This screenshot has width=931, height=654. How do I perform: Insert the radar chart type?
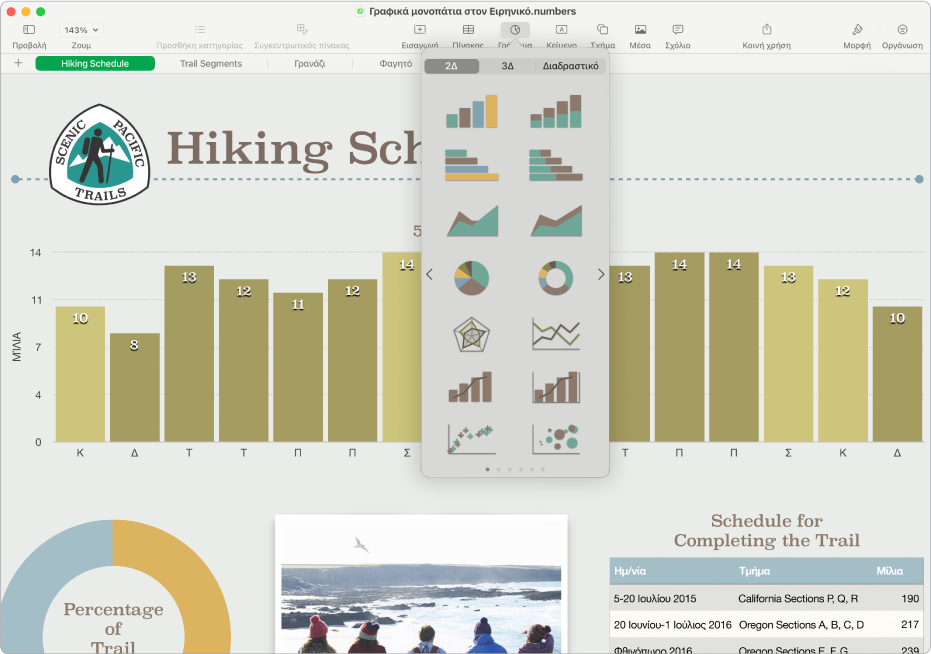coord(471,334)
